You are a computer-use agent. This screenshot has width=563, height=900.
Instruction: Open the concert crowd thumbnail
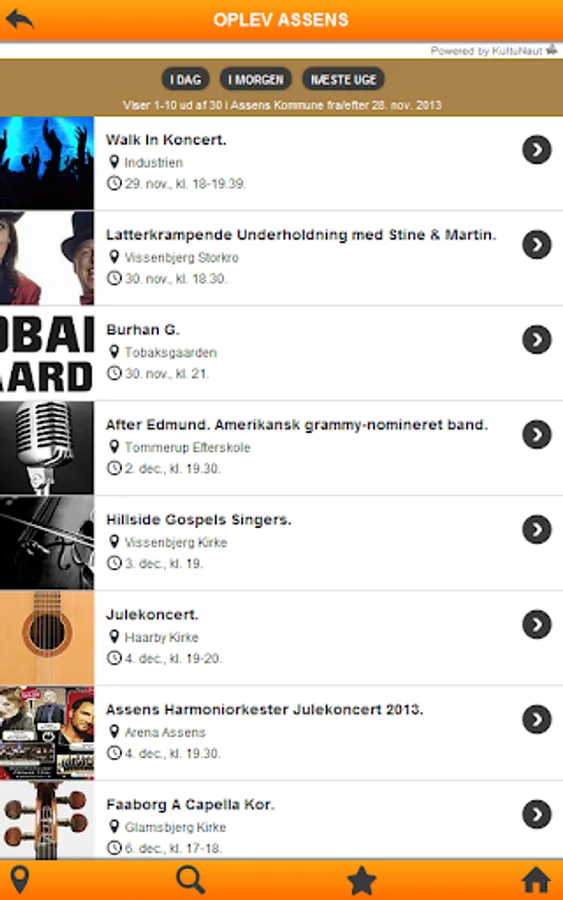(47, 163)
